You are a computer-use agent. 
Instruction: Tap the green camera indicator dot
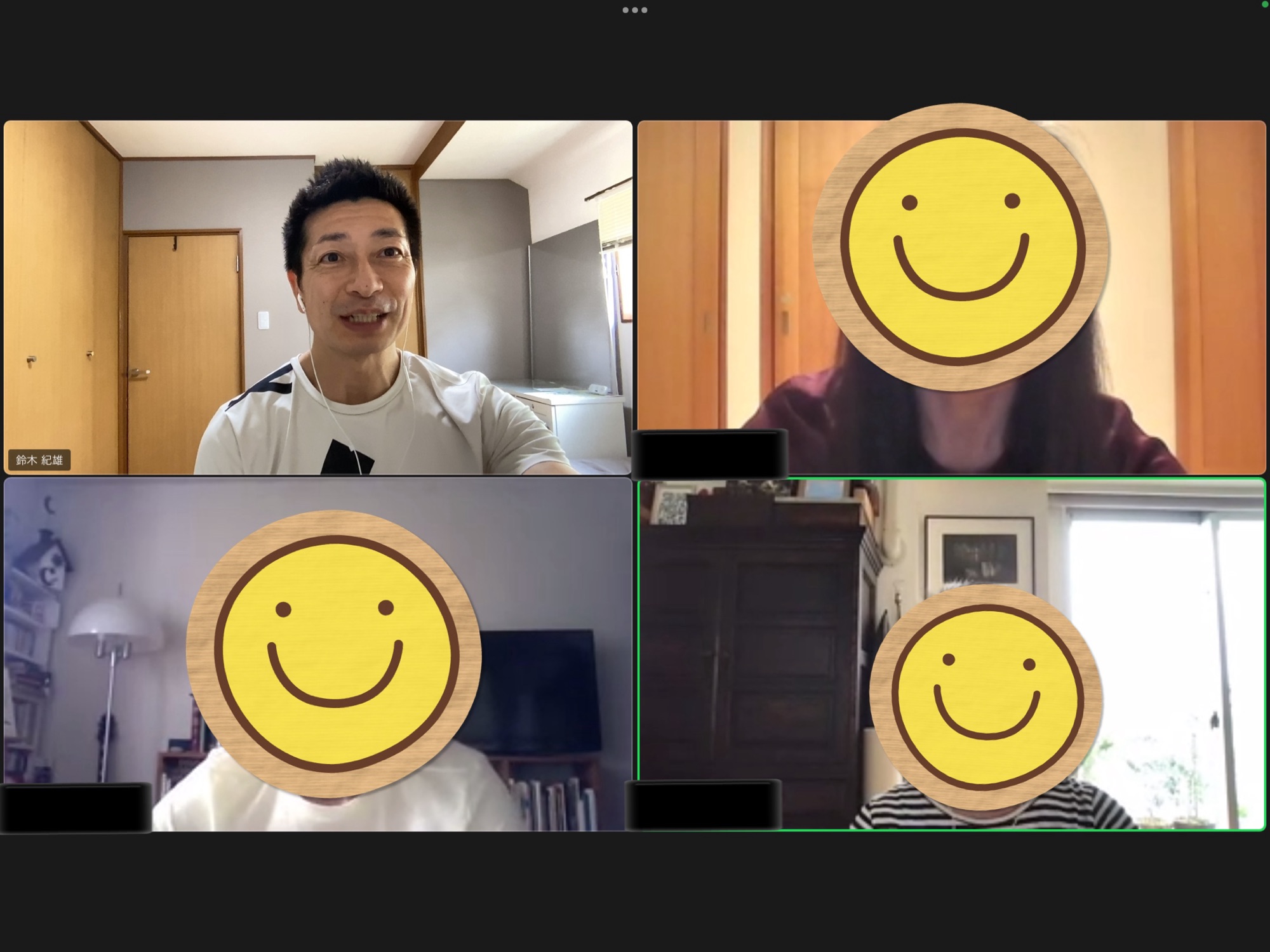click(x=1266, y=3)
